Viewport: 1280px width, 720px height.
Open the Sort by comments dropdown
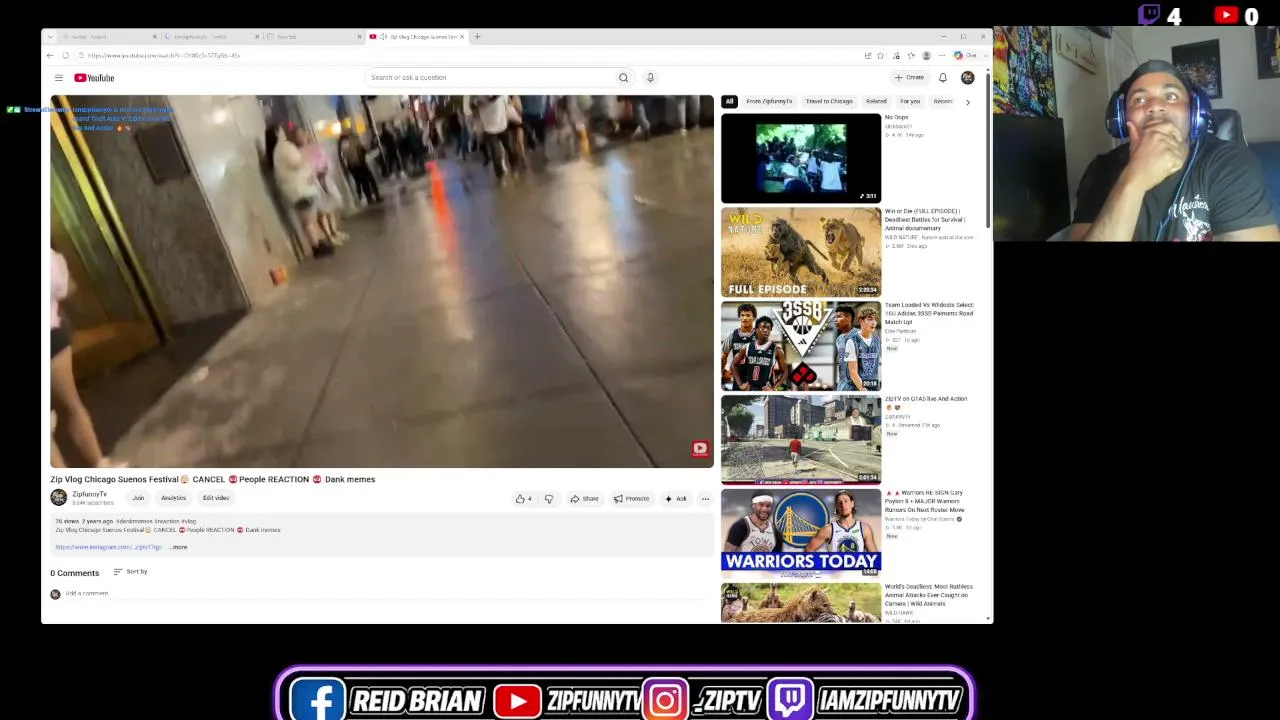[x=131, y=572]
